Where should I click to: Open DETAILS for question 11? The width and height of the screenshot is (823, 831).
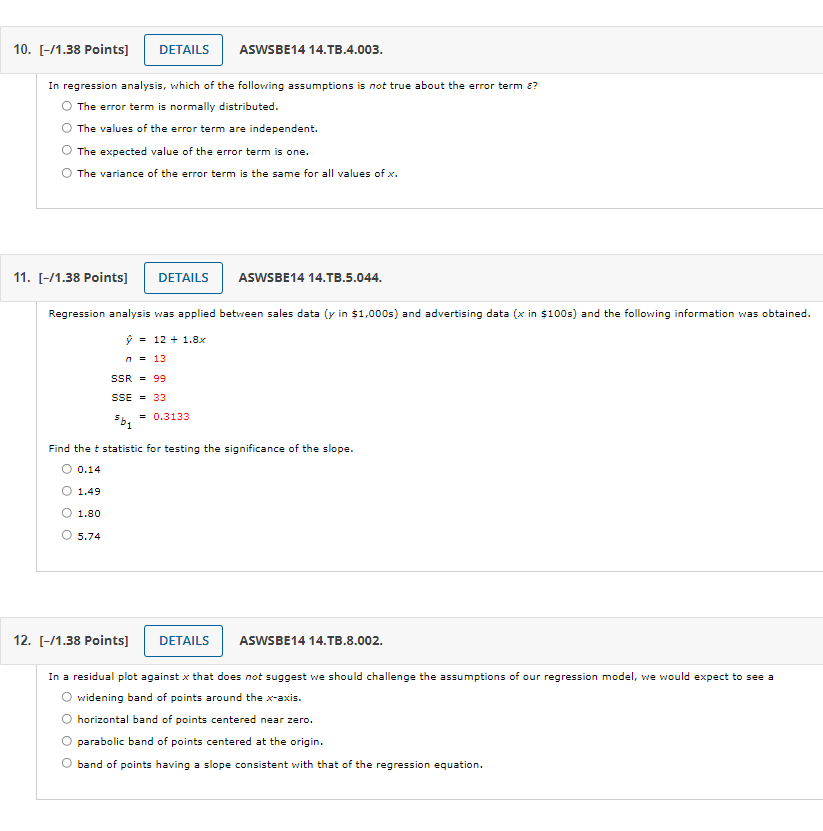coord(183,278)
